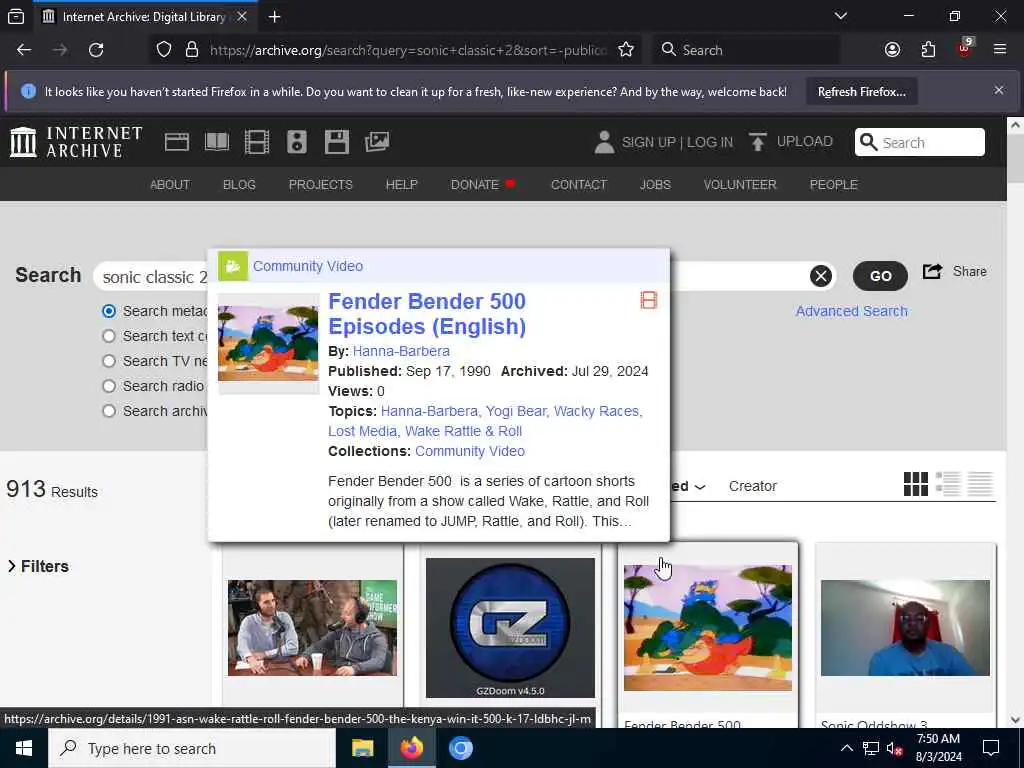Open the VOLUNTEER menu item
Viewport: 1024px width, 768px height.
(x=740, y=185)
